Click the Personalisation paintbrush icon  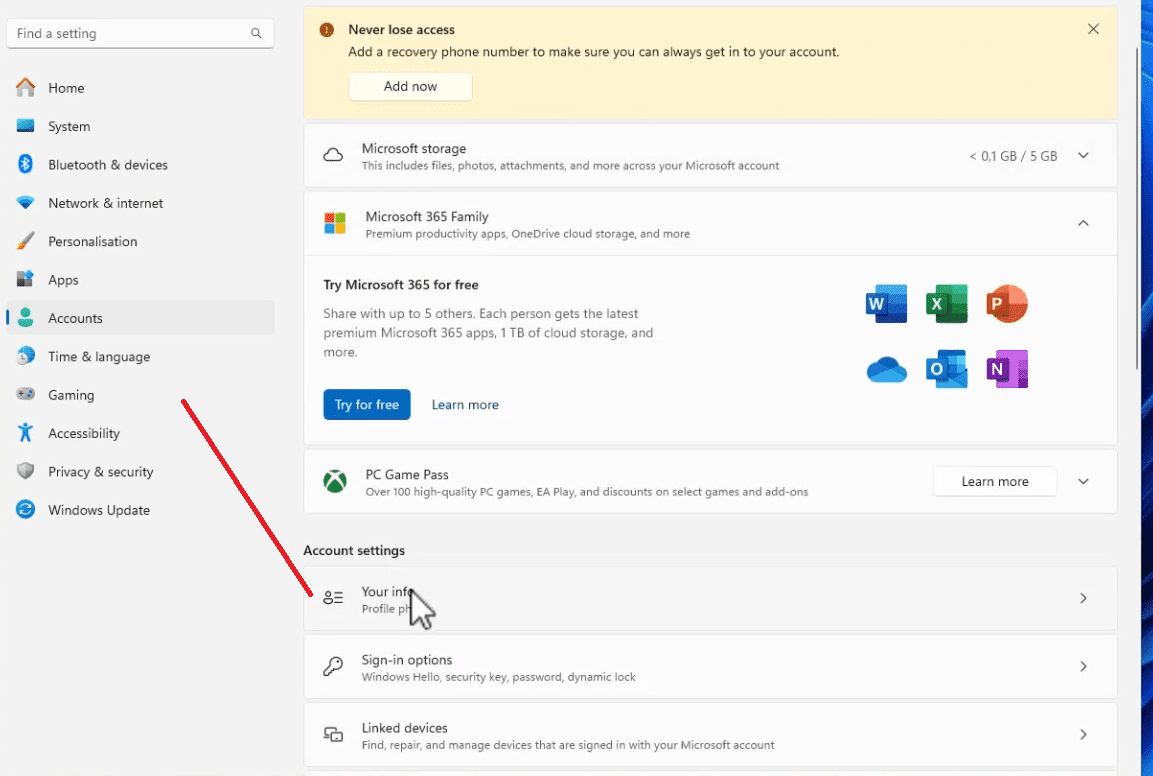[25, 241]
